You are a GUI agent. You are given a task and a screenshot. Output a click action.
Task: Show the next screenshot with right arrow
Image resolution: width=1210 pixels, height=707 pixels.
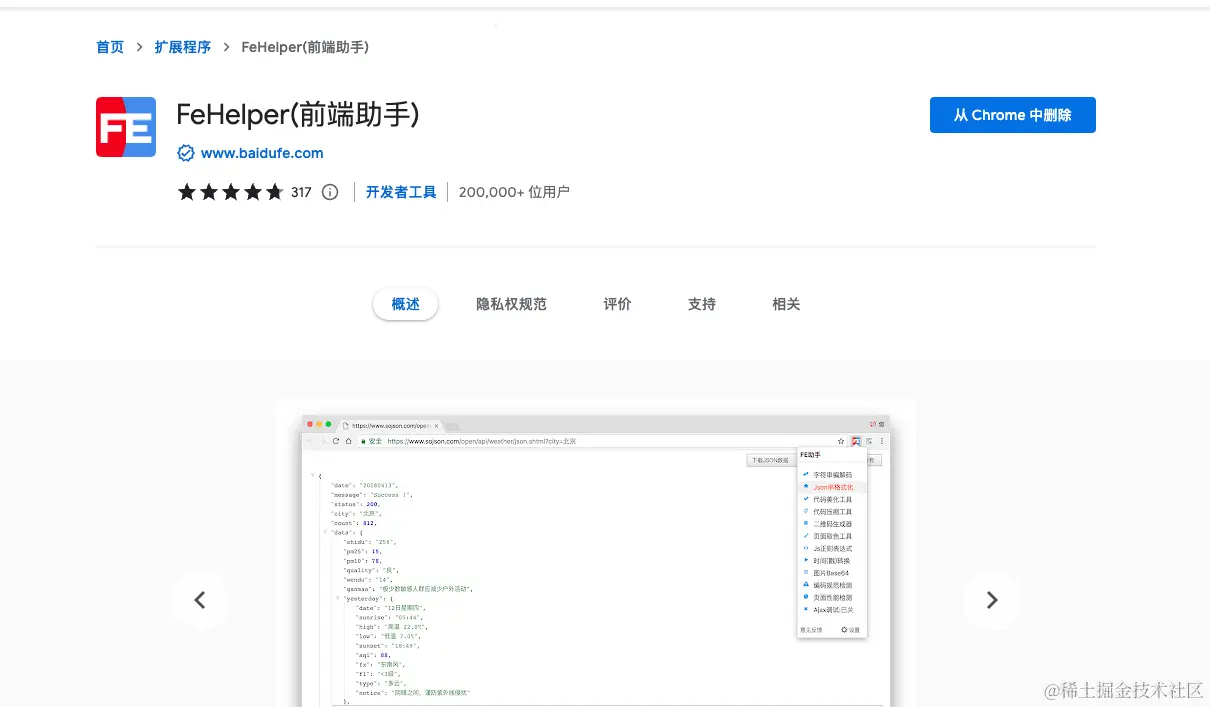(x=992, y=600)
